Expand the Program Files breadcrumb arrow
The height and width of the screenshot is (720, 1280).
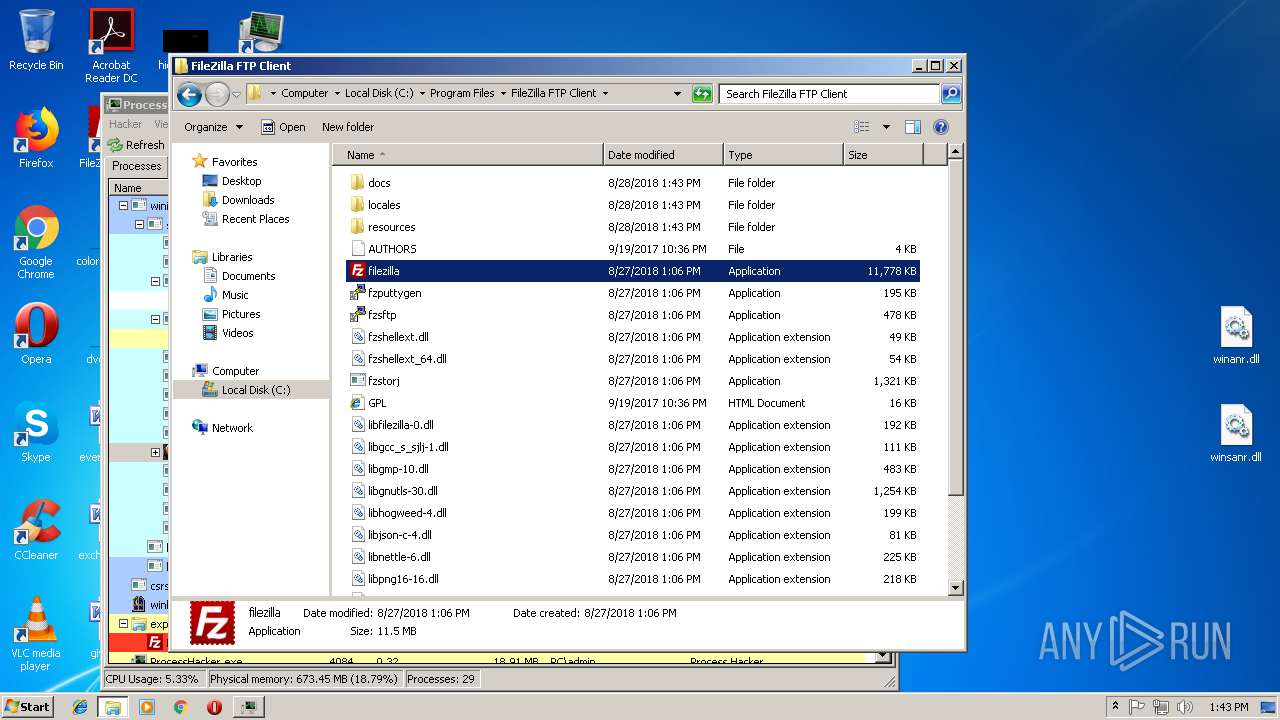(502, 93)
